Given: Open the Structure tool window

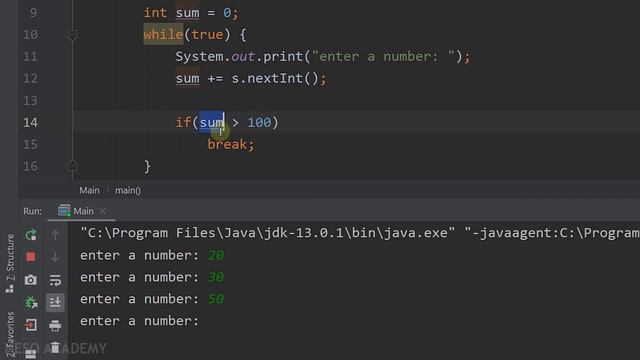Looking at the screenshot, I should coord(10,263).
